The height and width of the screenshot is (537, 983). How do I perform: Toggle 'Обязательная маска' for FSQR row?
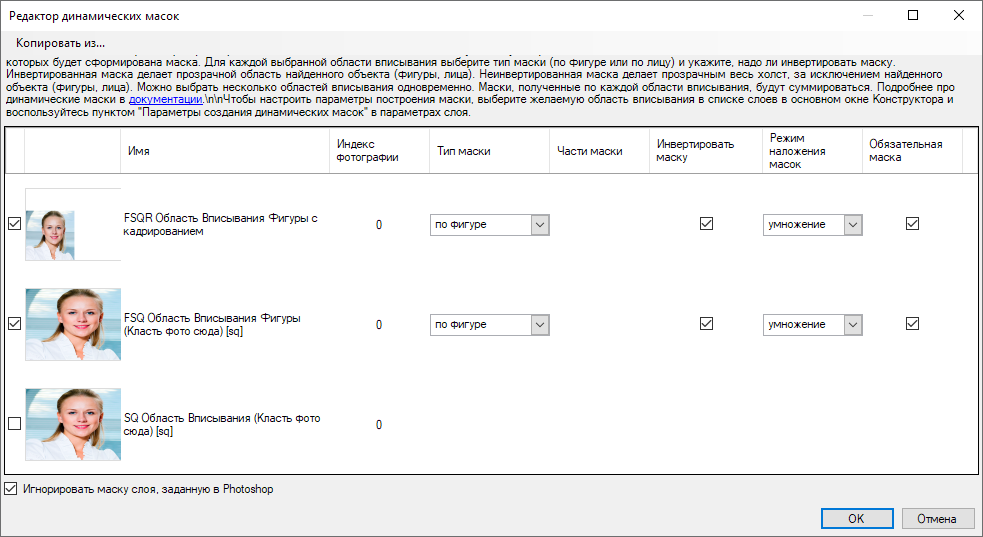913,224
